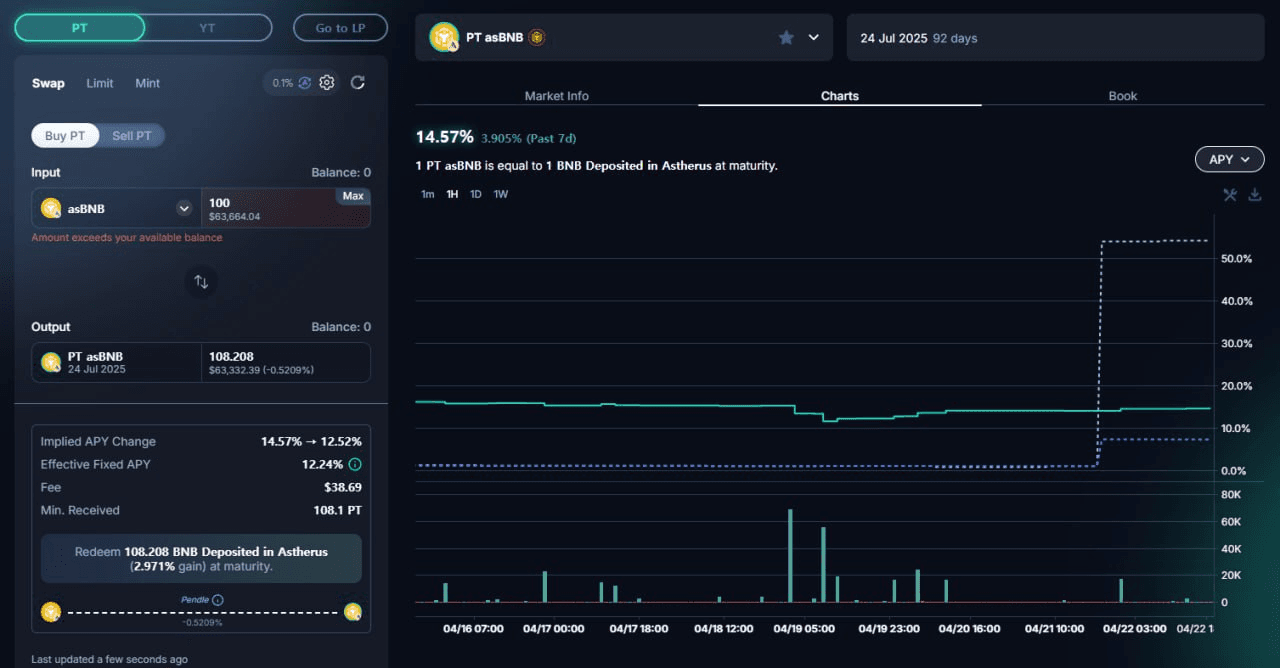Image resolution: width=1280 pixels, height=668 pixels.
Task: Select Buy PT toggle option
Action: click(65, 136)
